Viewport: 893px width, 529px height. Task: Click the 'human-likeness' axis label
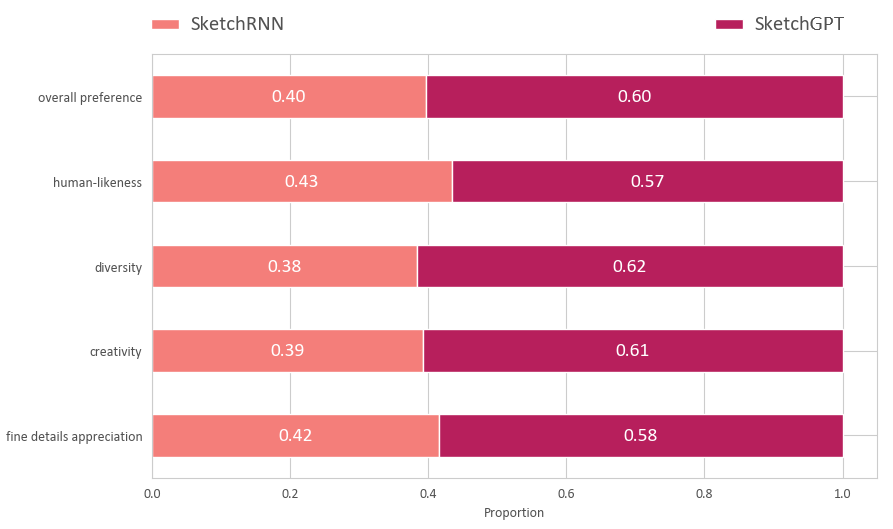97,183
